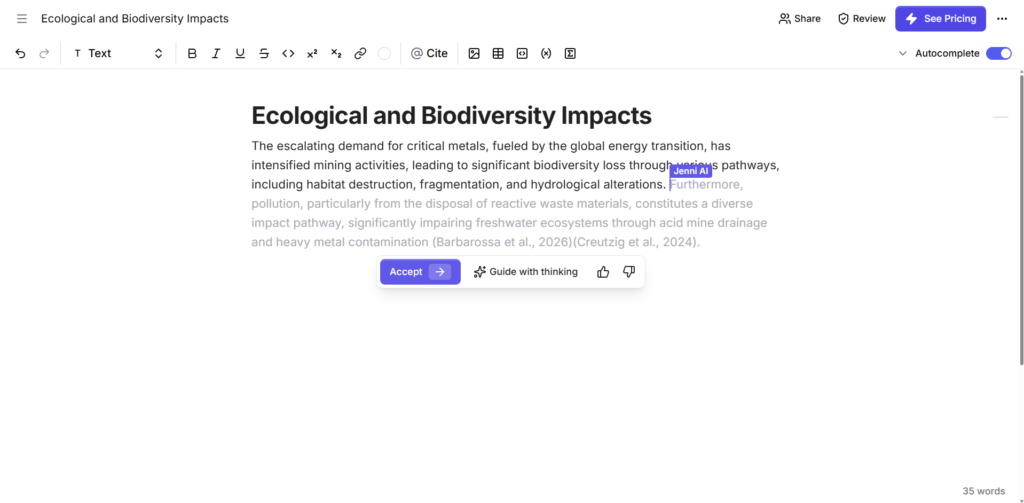The image size is (1024, 503).
Task: Click the Share button
Action: pyautogui.click(x=799, y=18)
